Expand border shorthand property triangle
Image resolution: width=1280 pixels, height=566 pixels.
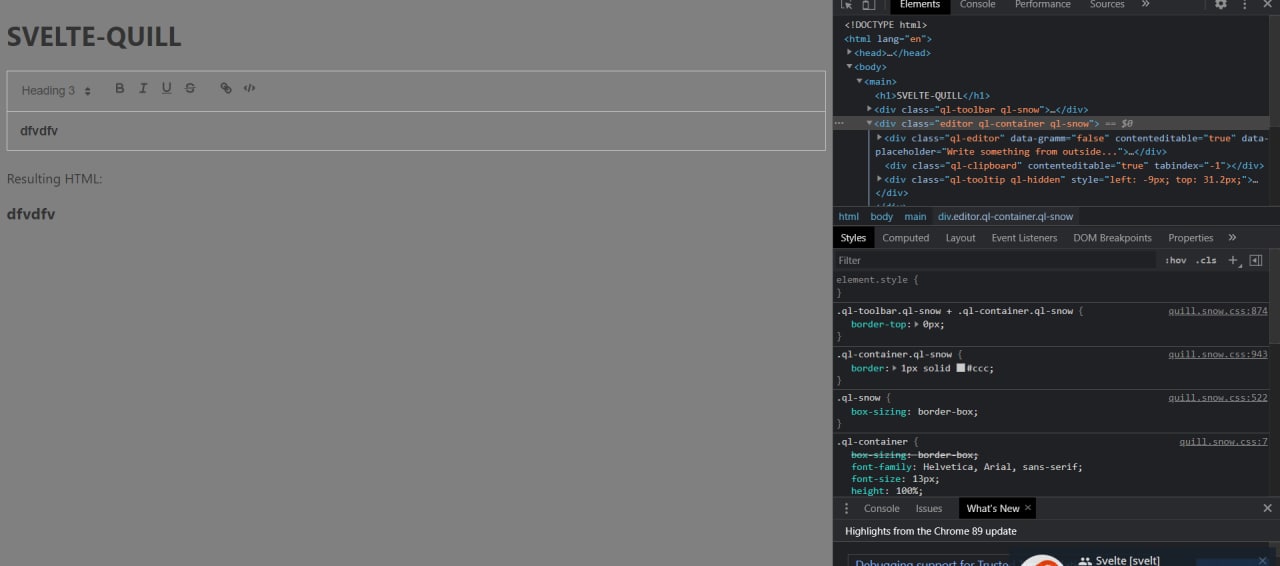point(895,368)
